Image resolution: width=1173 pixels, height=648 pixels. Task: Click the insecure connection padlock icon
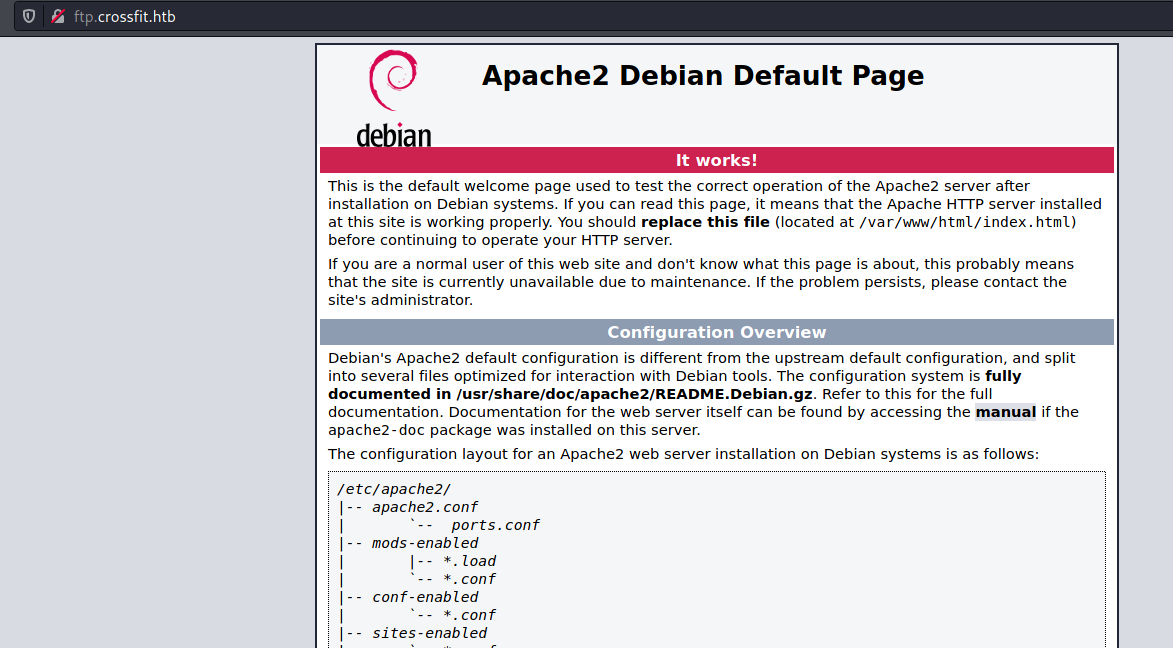coord(58,16)
